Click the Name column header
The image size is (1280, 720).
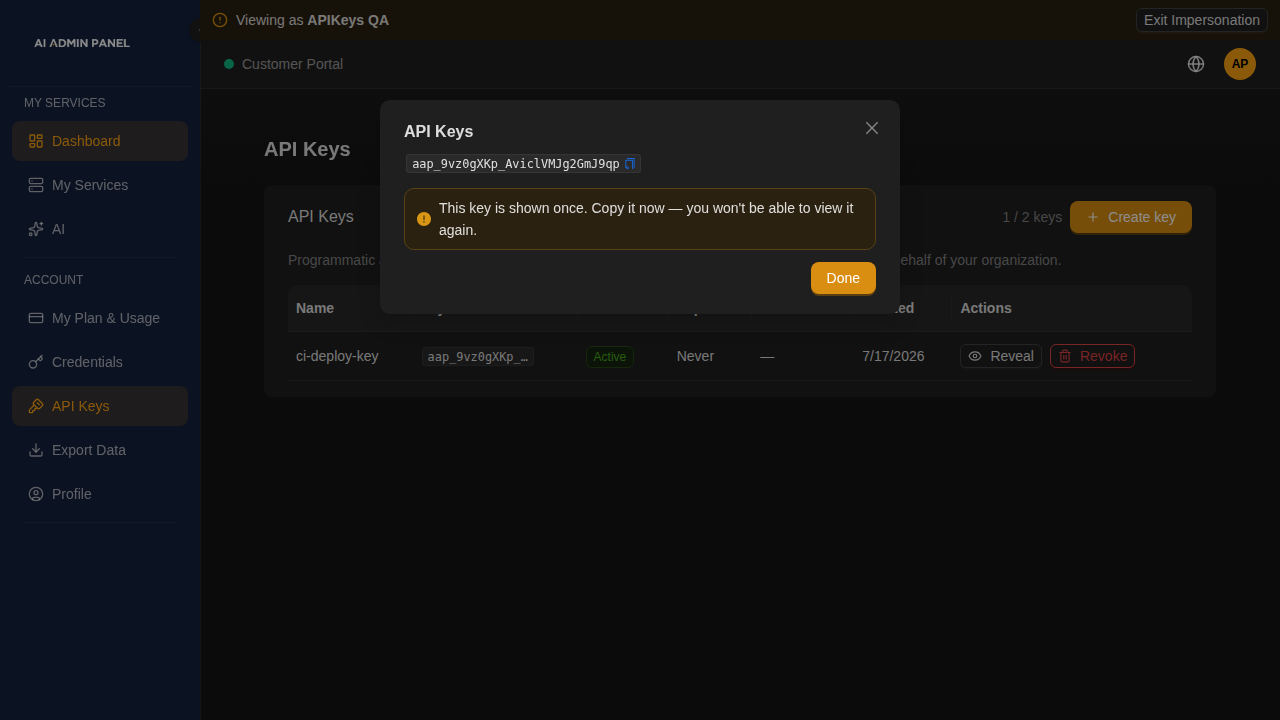point(315,308)
